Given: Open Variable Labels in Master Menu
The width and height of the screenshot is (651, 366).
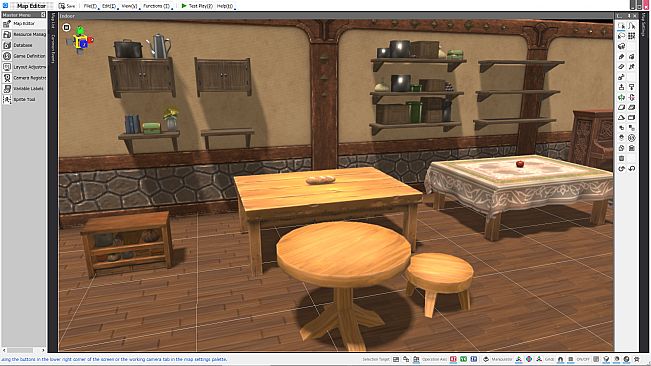Looking at the screenshot, I should (x=24, y=88).
